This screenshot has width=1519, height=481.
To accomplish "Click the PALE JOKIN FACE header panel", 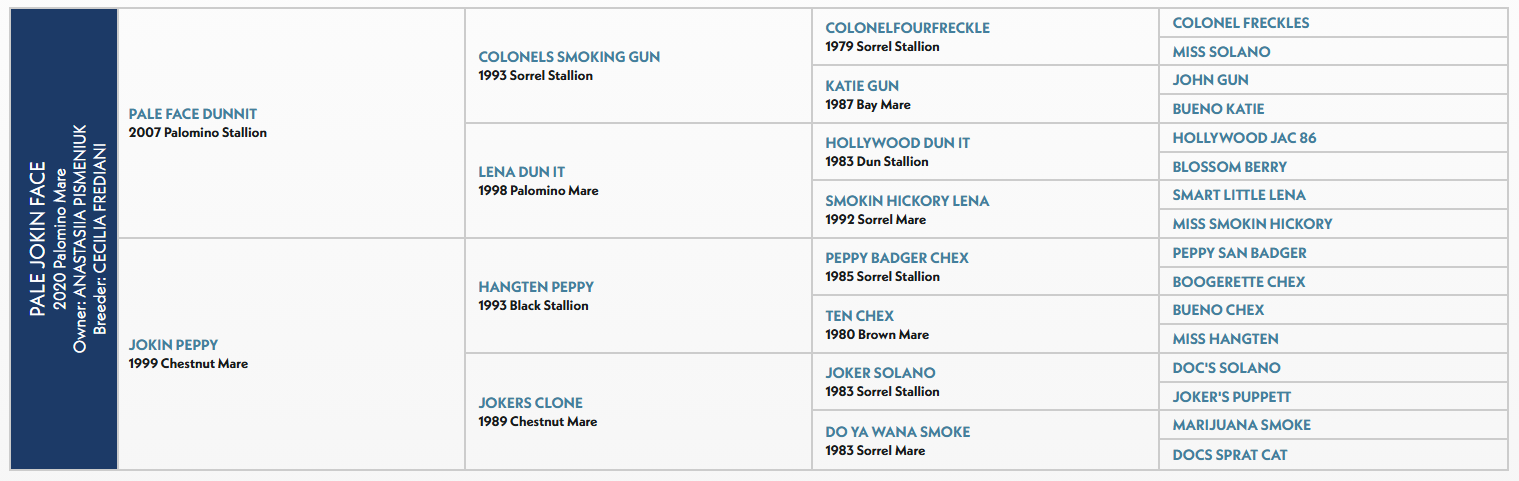I will [64, 239].
